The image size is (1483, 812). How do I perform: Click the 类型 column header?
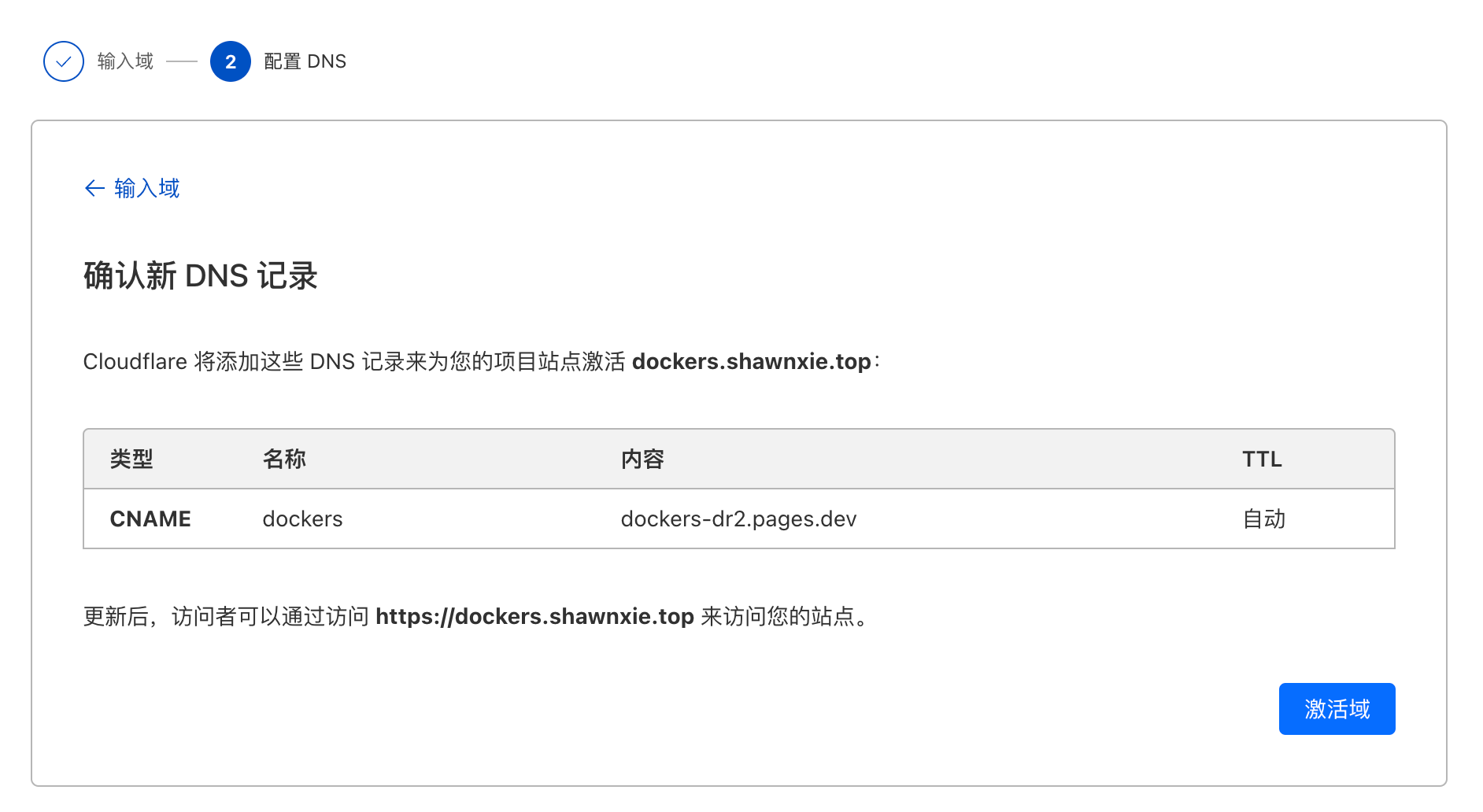coord(131,459)
